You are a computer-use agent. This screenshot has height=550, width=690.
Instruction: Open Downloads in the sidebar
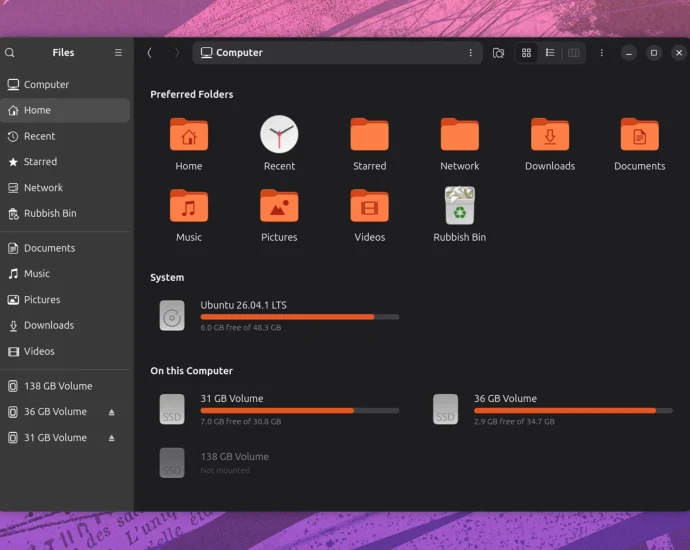coord(65,325)
